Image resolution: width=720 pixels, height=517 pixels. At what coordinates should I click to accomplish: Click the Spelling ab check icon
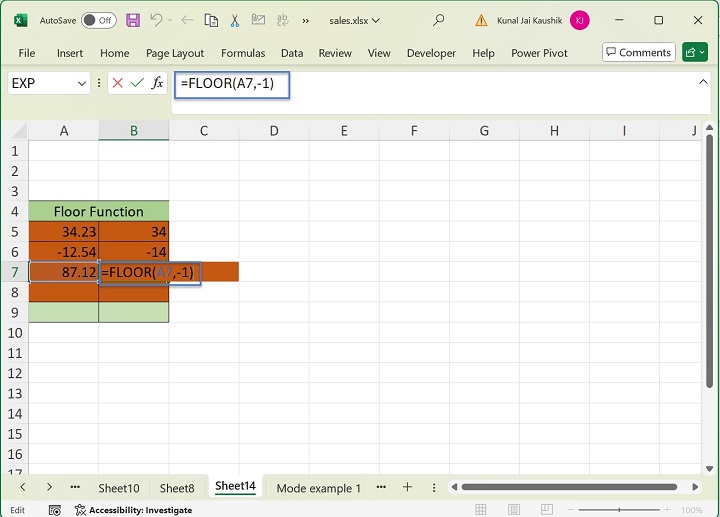click(282, 20)
